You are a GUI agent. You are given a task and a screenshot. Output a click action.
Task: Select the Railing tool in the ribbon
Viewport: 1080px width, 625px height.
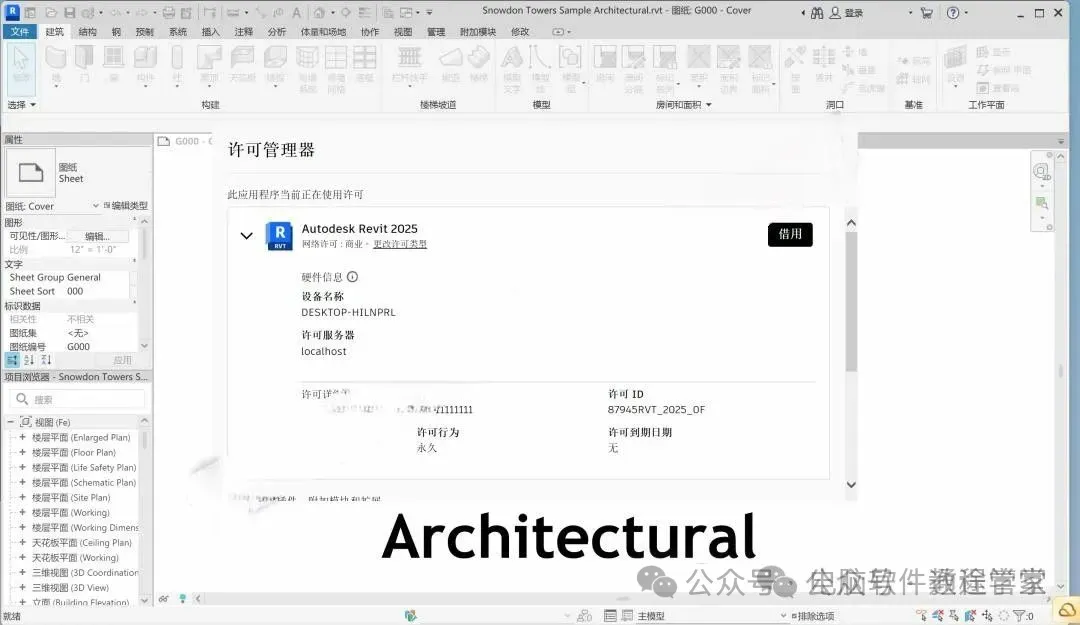point(409,64)
